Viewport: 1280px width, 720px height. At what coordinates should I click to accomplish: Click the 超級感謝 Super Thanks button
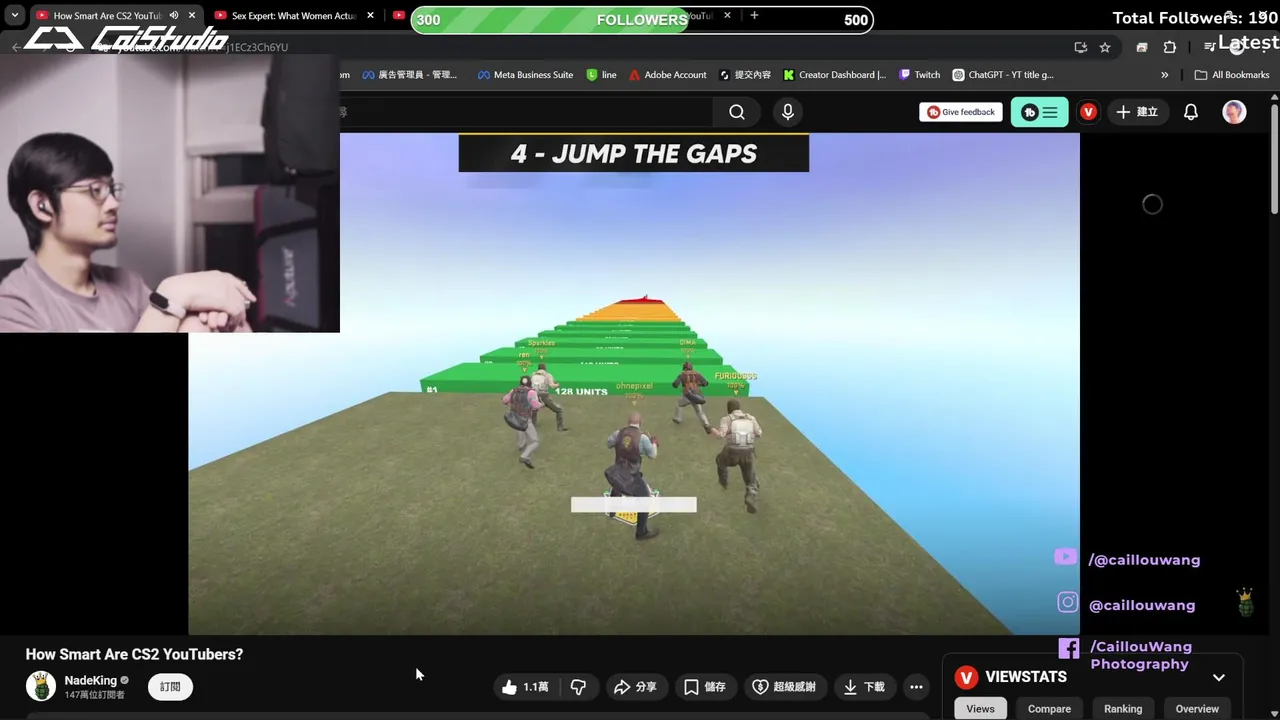pos(784,687)
